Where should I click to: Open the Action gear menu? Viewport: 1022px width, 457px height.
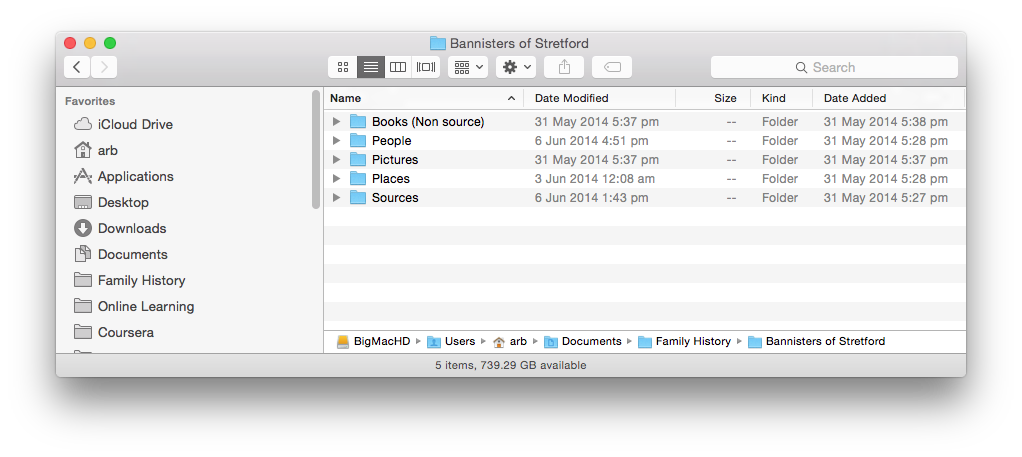tap(516, 67)
